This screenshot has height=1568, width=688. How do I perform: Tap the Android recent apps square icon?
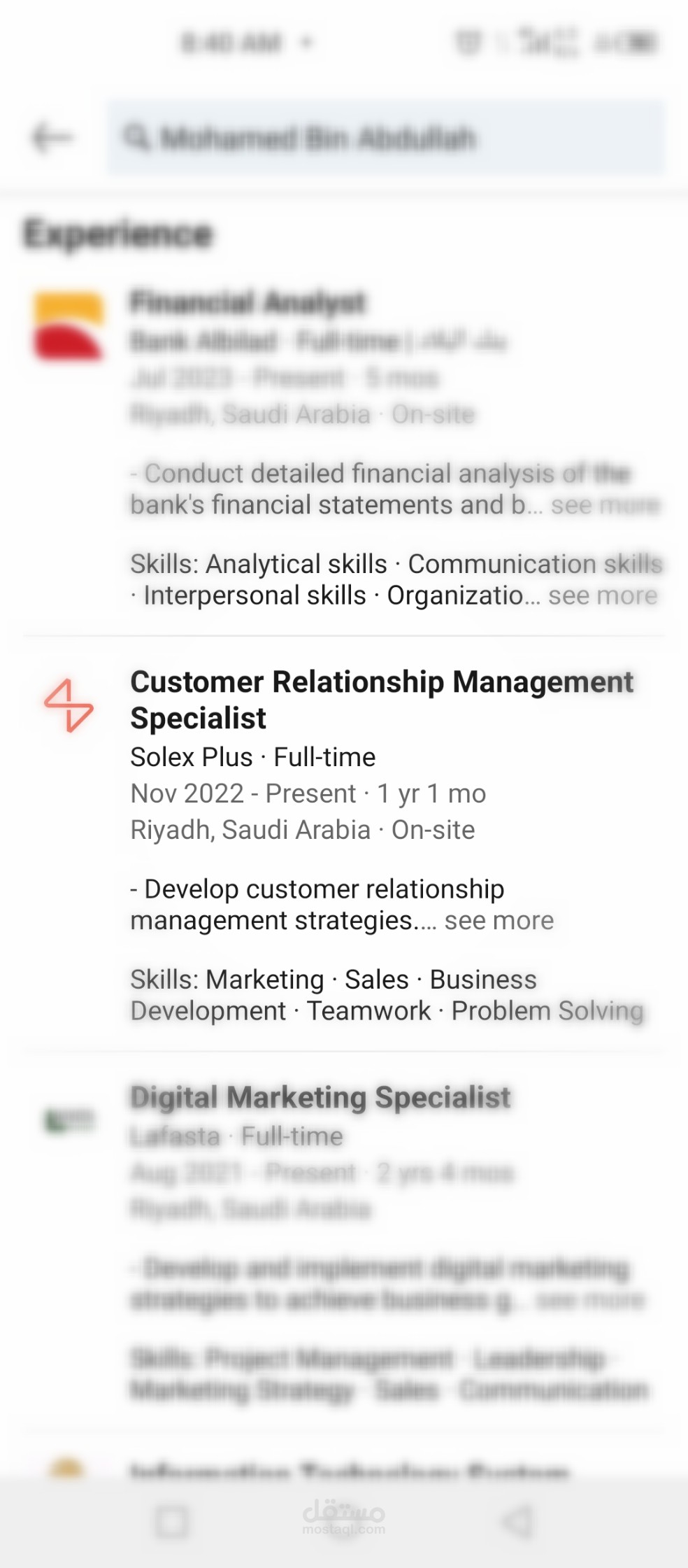coord(171,1522)
